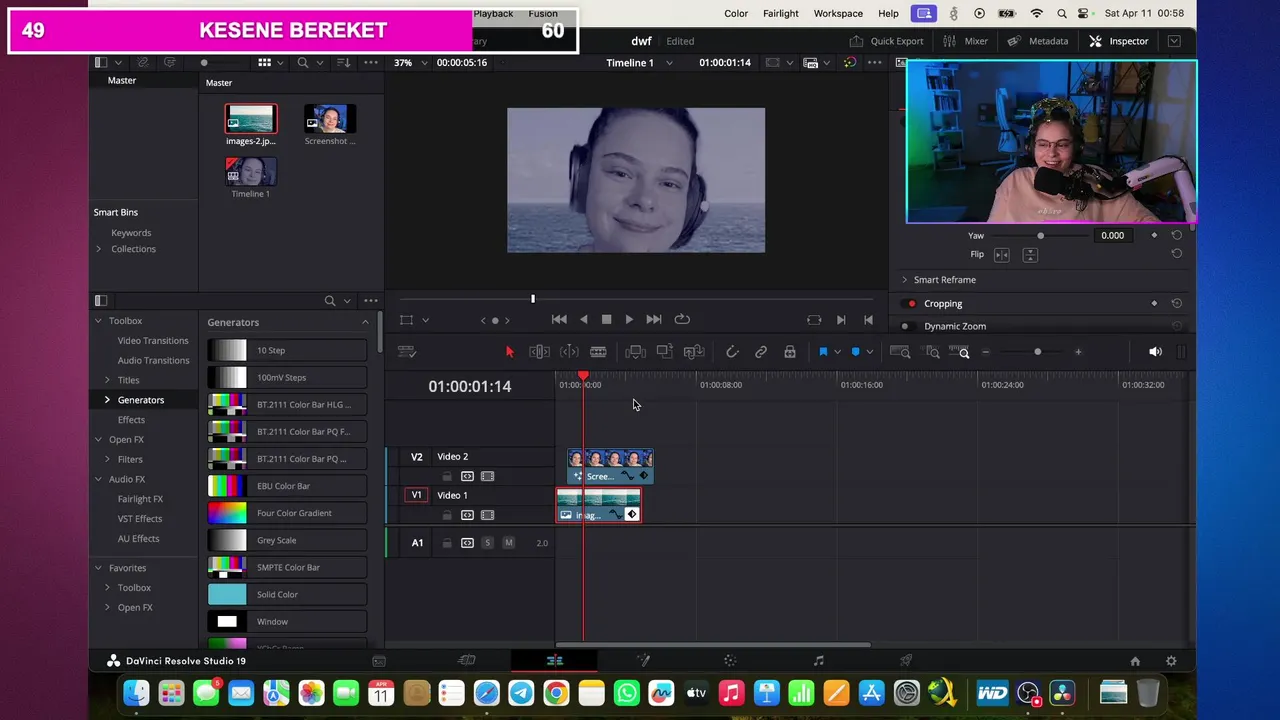Open the Deliver page rocket icon
Screen dimensions: 1280x720
906,661
